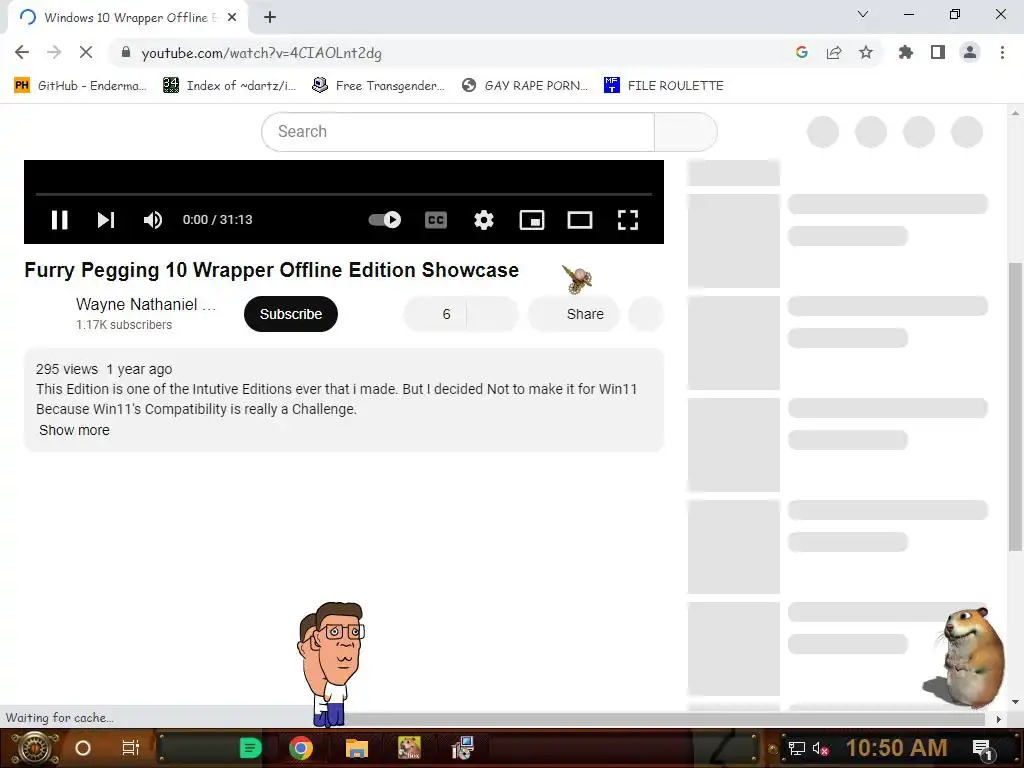Image resolution: width=1024 pixels, height=768 pixels.
Task: Open green notes app on taskbar
Action: pos(250,748)
